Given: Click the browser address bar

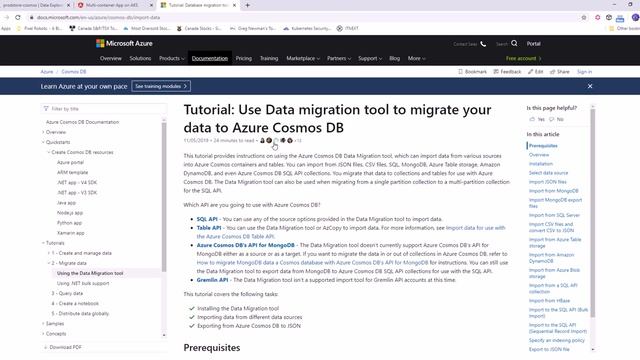Looking at the screenshot, I should (302, 17).
